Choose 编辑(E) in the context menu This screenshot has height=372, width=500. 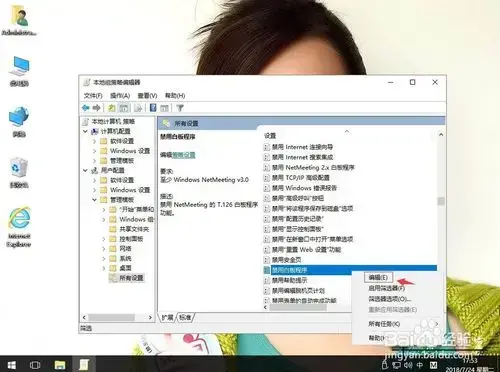coord(379,277)
